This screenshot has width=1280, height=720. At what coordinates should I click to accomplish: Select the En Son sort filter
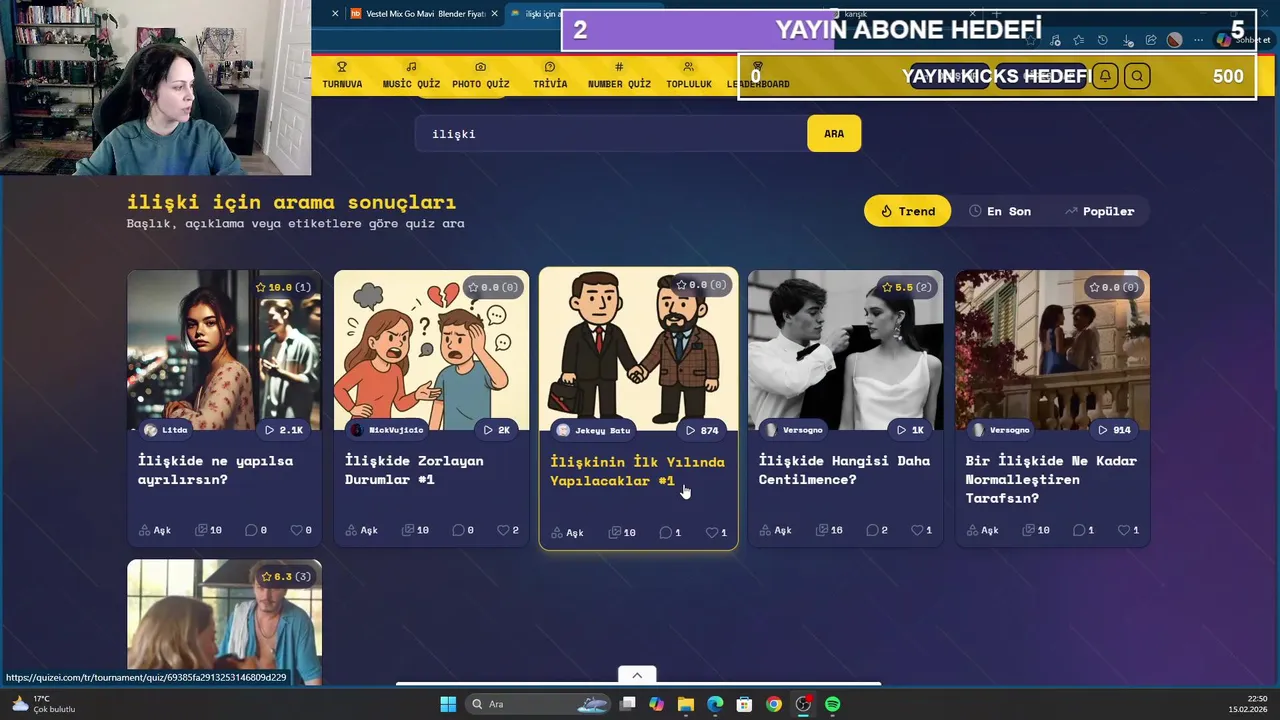pyautogui.click(x=1000, y=211)
